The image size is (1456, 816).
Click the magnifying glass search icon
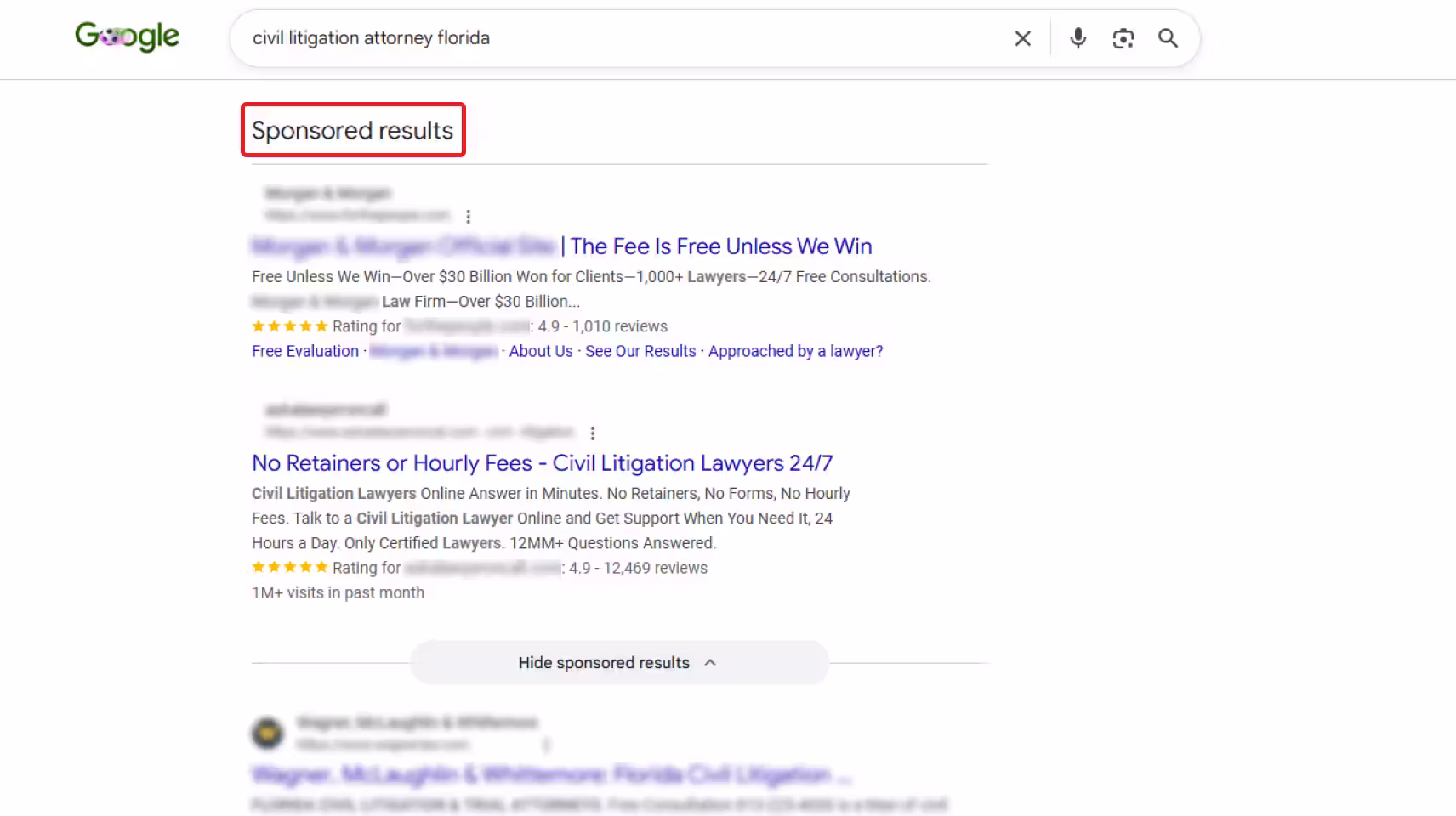pyautogui.click(x=1168, y=38)
